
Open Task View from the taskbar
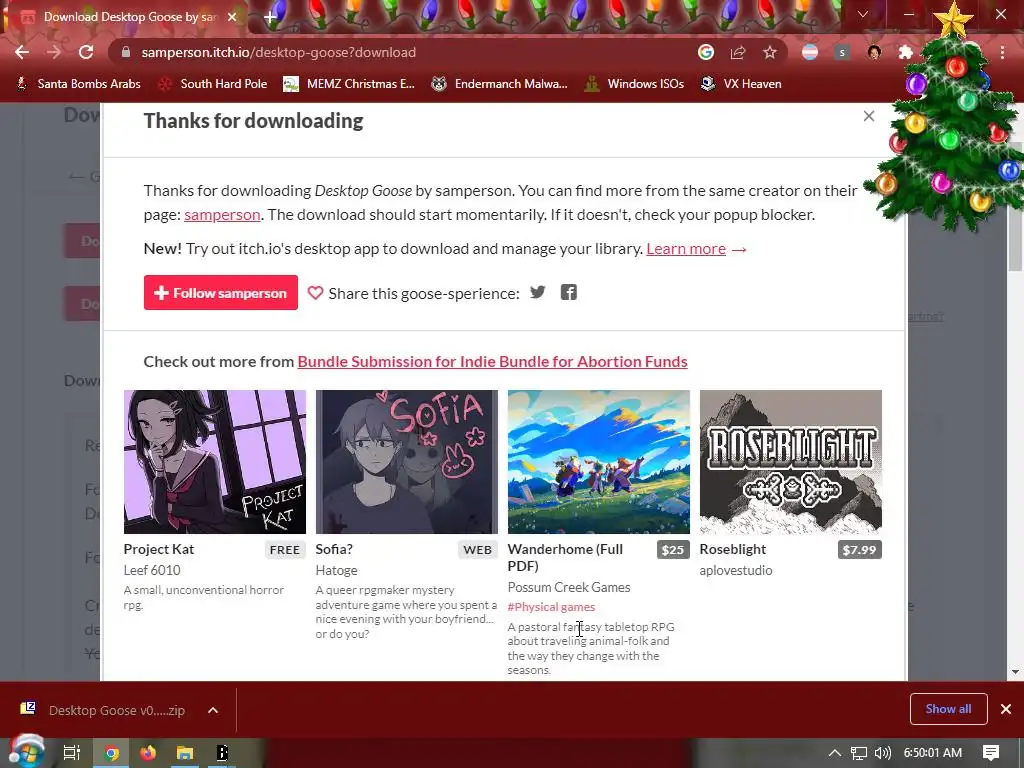(72, 753)
